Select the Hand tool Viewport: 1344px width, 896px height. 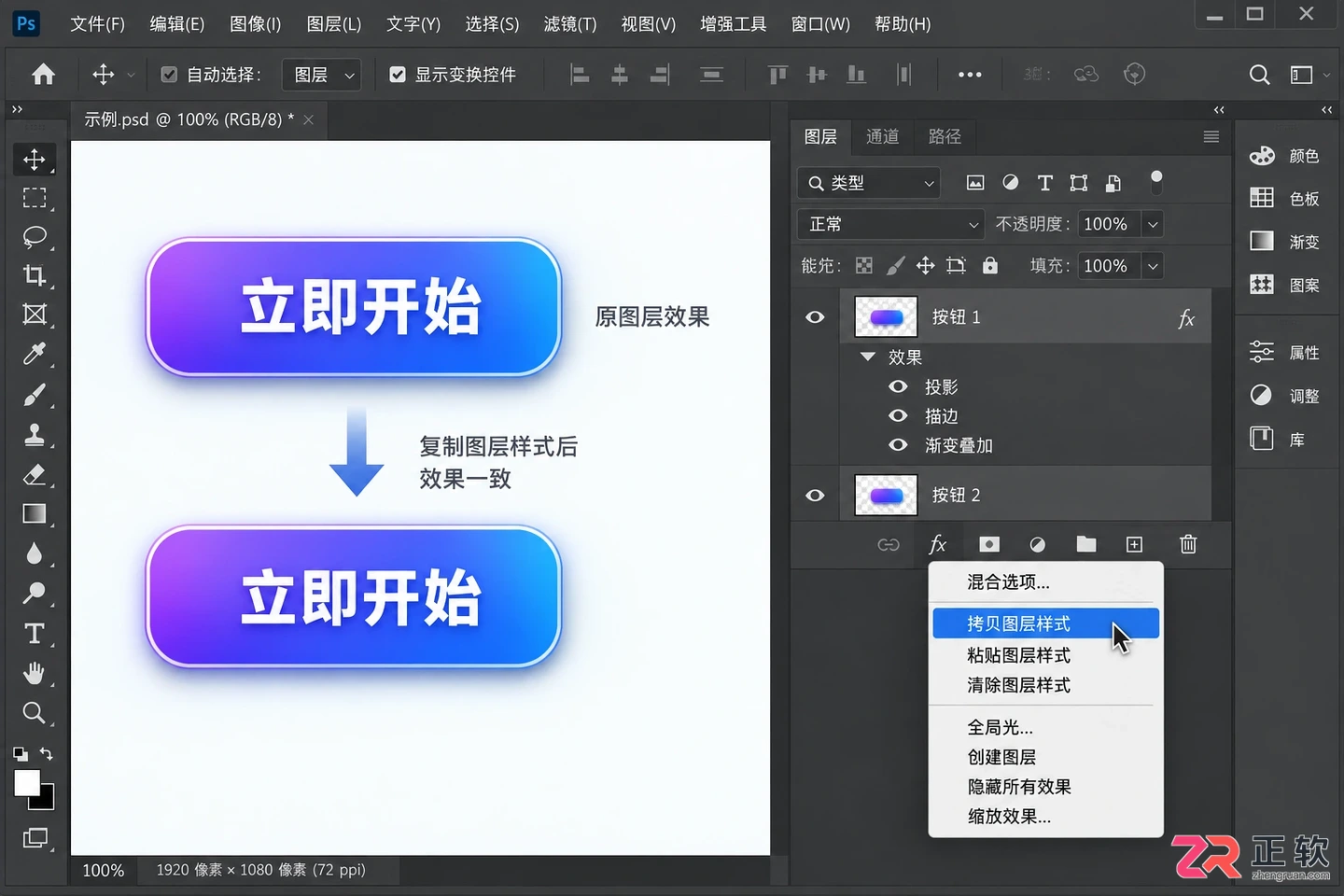click(x=35, y=673)
